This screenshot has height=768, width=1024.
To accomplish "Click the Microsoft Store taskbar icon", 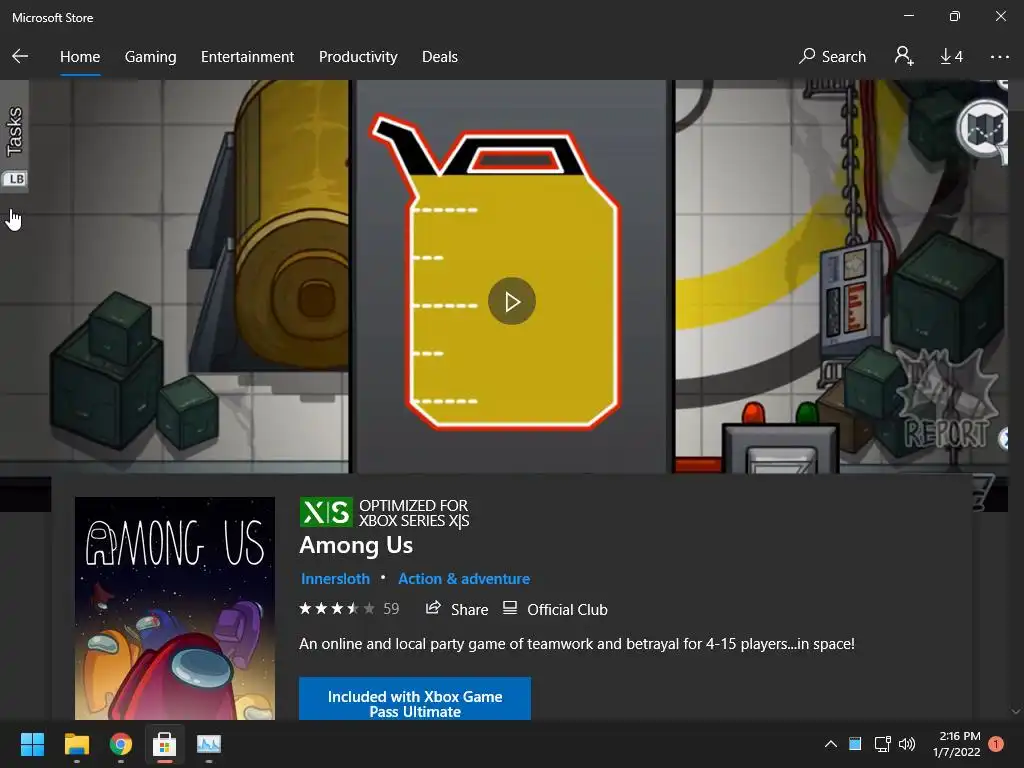I will 165,744.
